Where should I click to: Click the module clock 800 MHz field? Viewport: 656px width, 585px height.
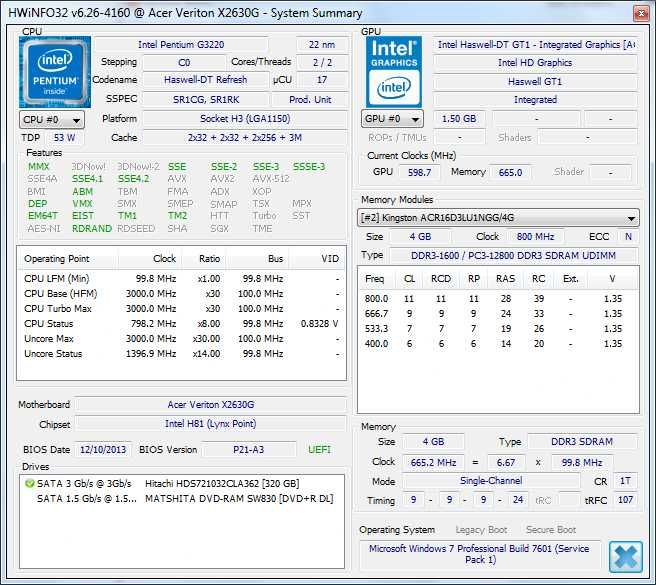(536, 237)
